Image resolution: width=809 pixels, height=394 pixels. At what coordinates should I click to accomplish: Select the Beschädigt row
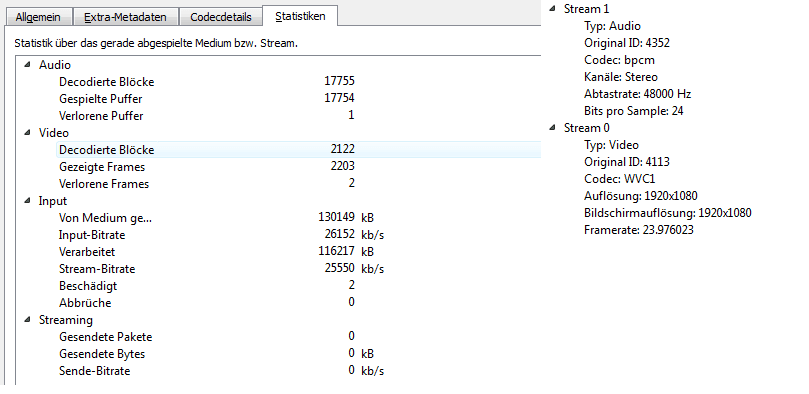tap(298, 286)
